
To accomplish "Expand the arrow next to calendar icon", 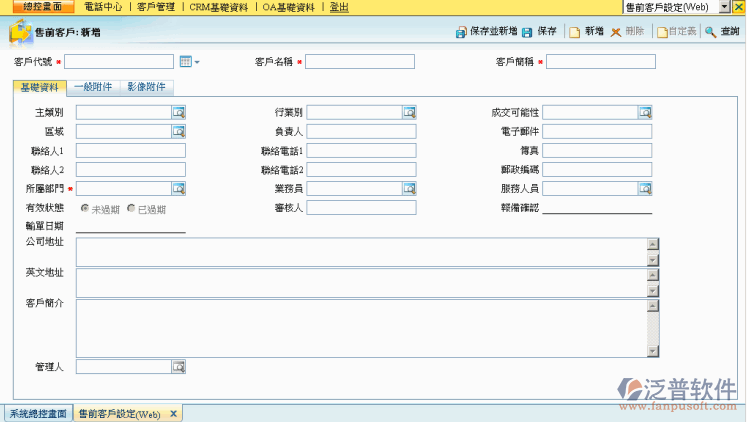I will pos(197,63).
